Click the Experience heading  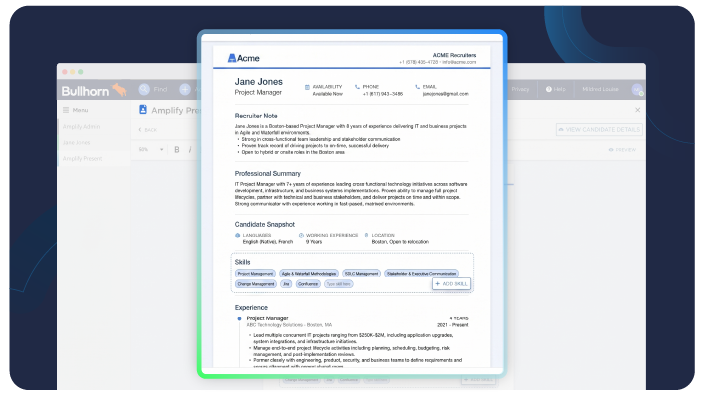click(x=251, y=308)
